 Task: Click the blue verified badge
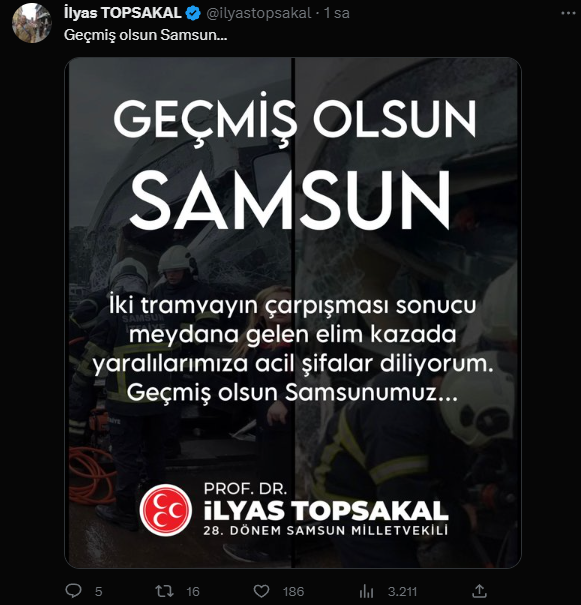(x=193, y=14)
